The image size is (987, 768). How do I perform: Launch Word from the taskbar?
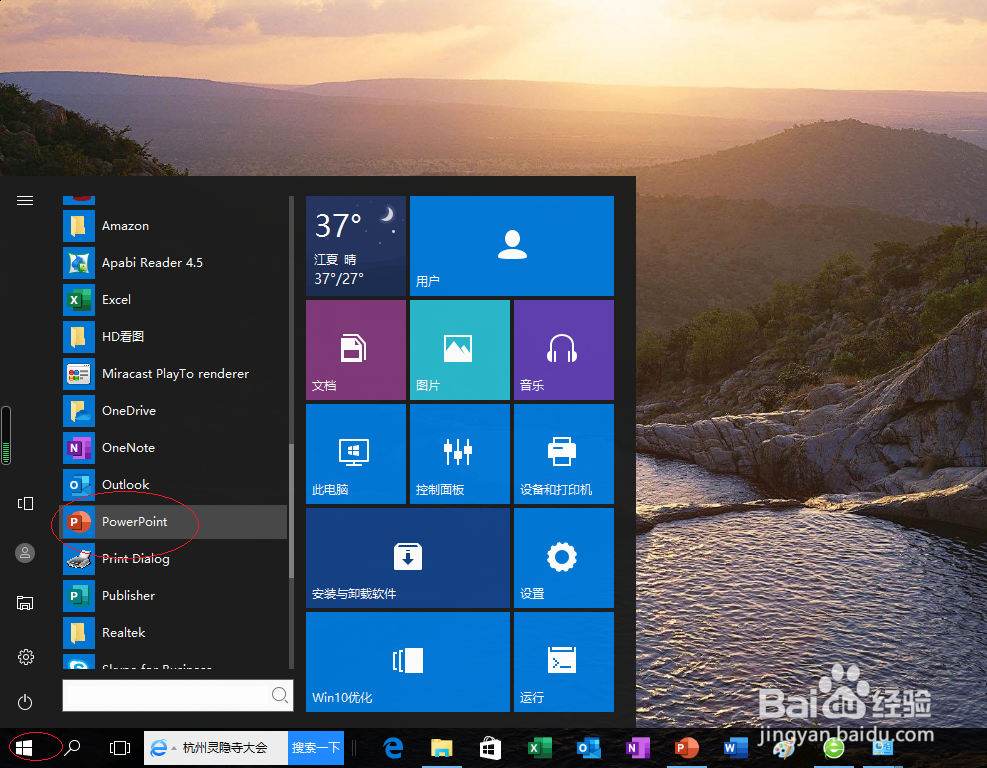[x=735, y=748]
